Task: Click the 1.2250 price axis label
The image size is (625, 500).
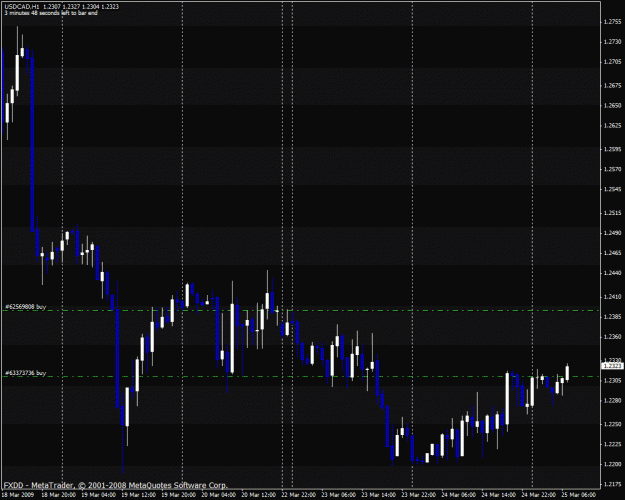Action: pos(612,424)
